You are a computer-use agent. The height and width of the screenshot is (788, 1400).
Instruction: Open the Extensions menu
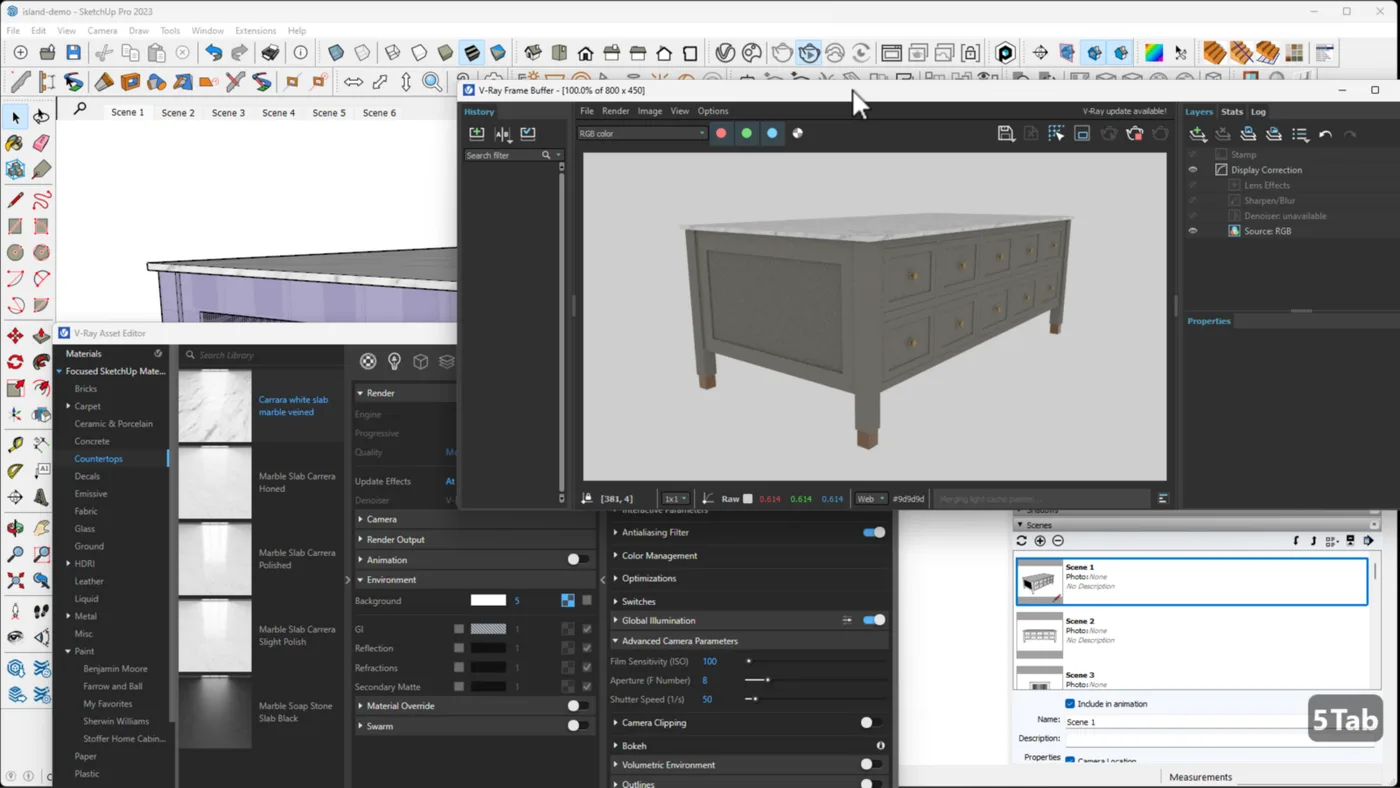click(x=255, y=31)
